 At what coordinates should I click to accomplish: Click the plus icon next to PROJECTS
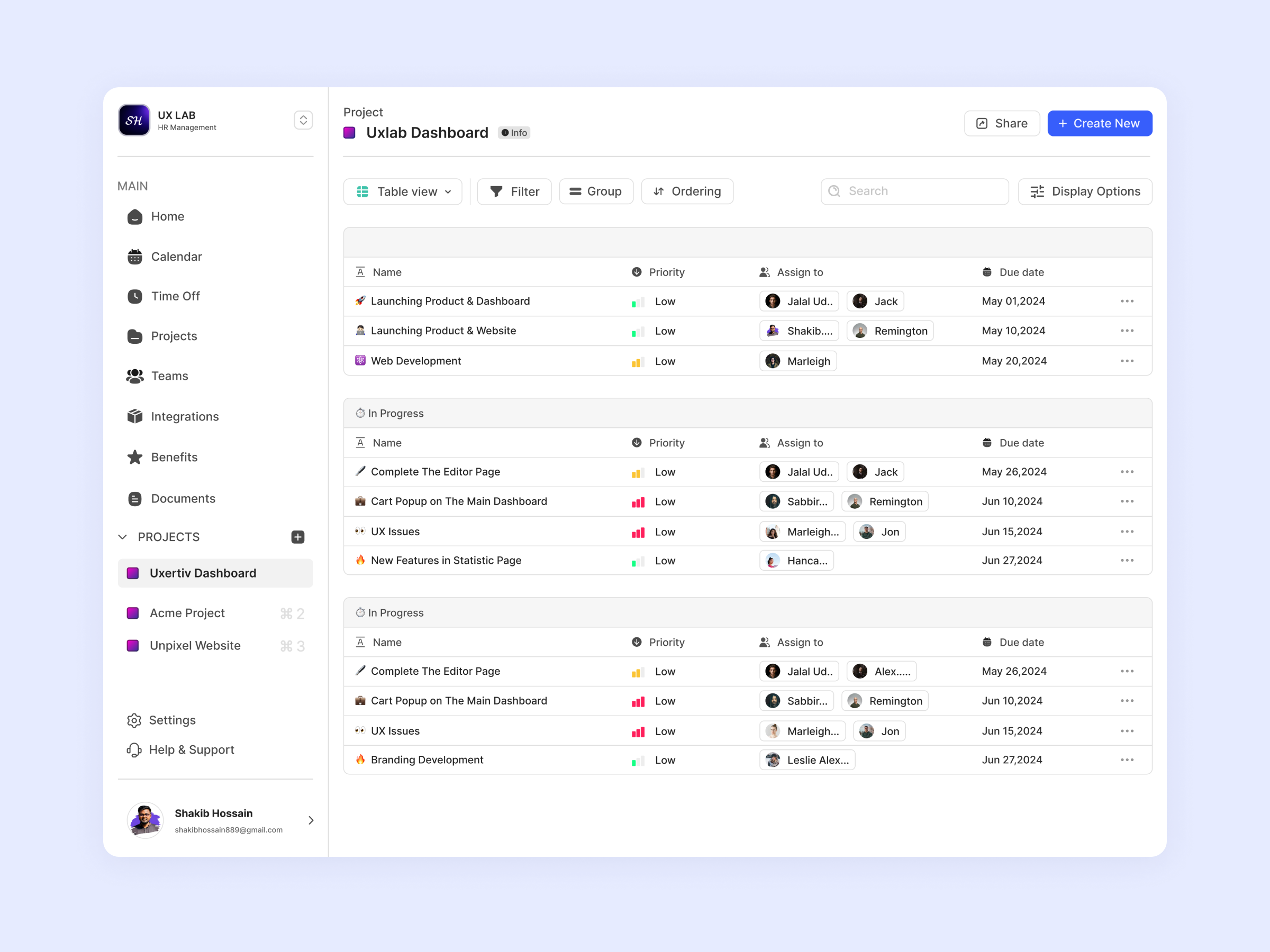(x=297, y=536)
